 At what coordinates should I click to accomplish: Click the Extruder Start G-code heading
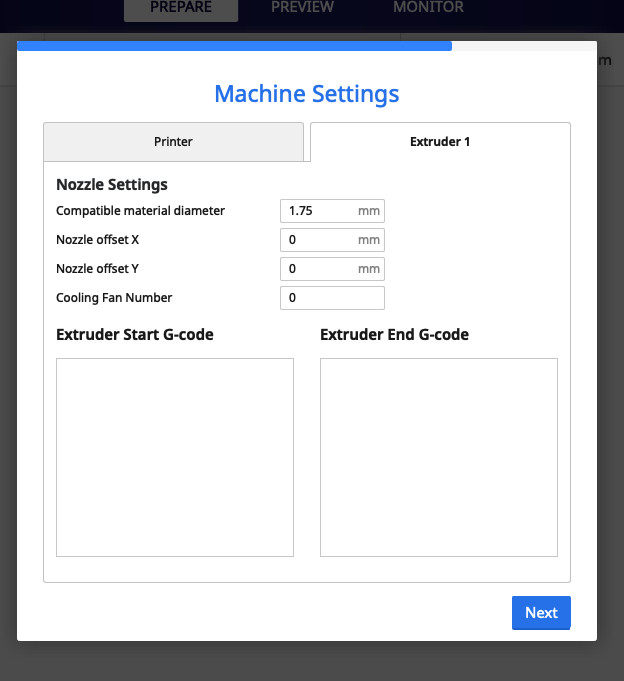click(135, 334)
